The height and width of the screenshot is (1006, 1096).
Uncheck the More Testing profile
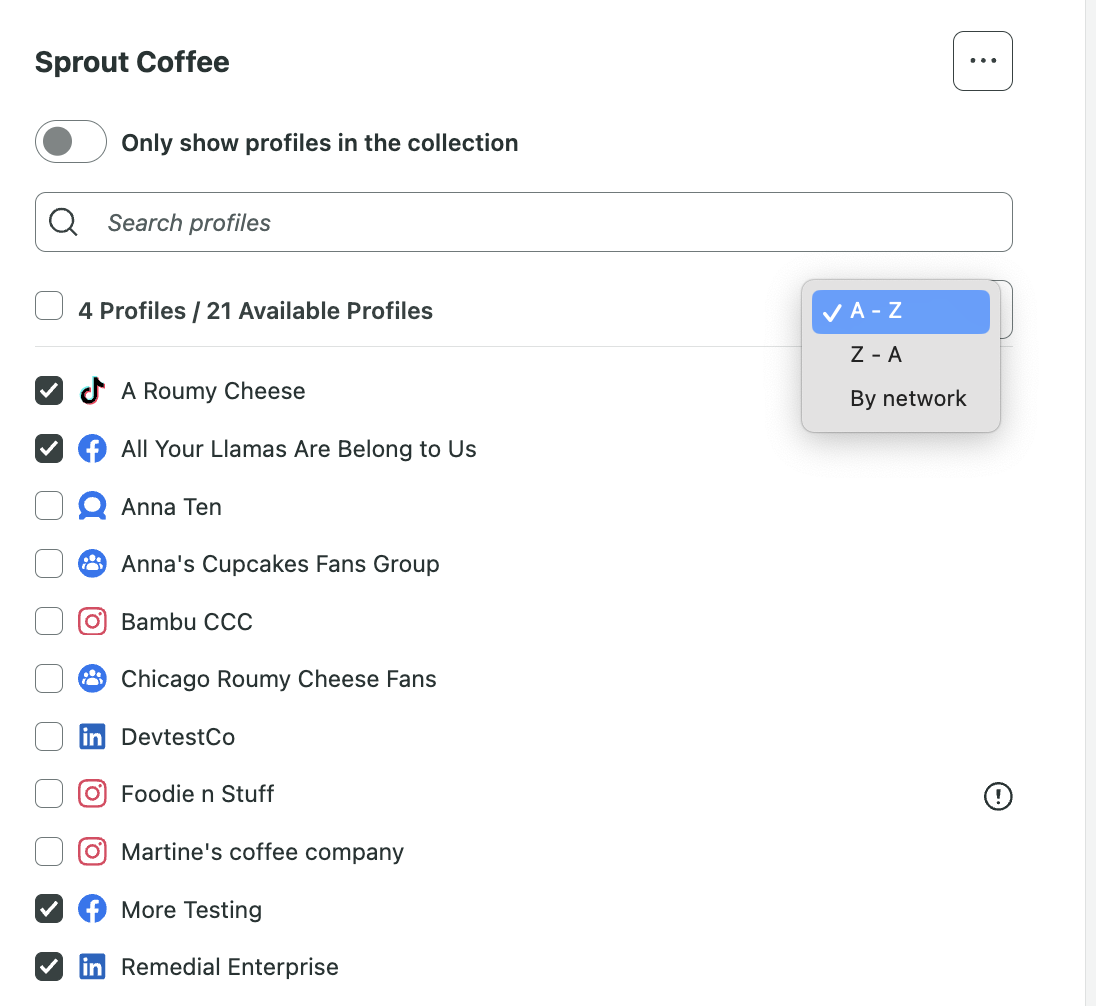click(48, 908)
